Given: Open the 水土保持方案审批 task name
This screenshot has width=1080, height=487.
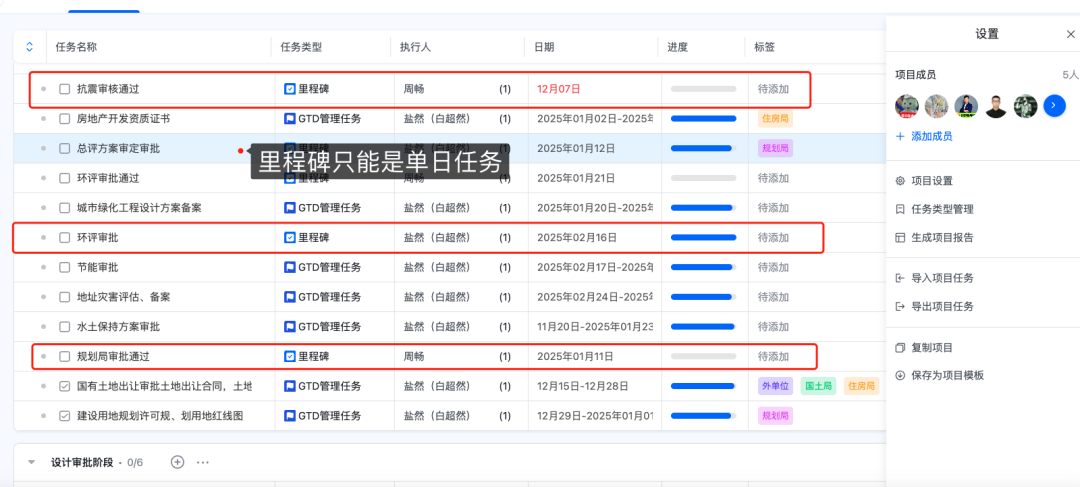Looking at the screenshot, I should [x=118, y=327].
